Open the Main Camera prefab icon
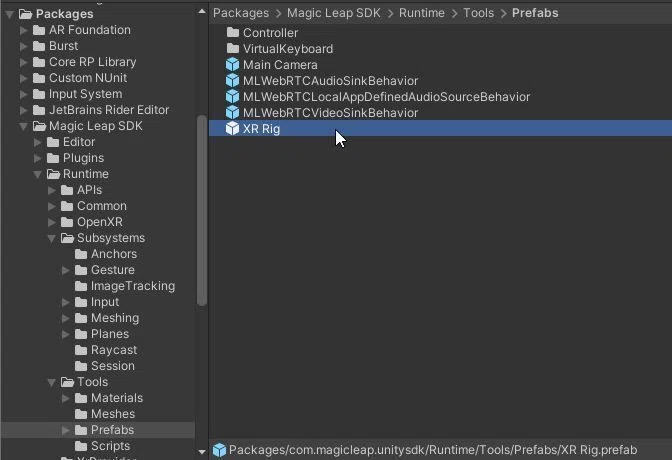672x460 pixels. [232, 65]
